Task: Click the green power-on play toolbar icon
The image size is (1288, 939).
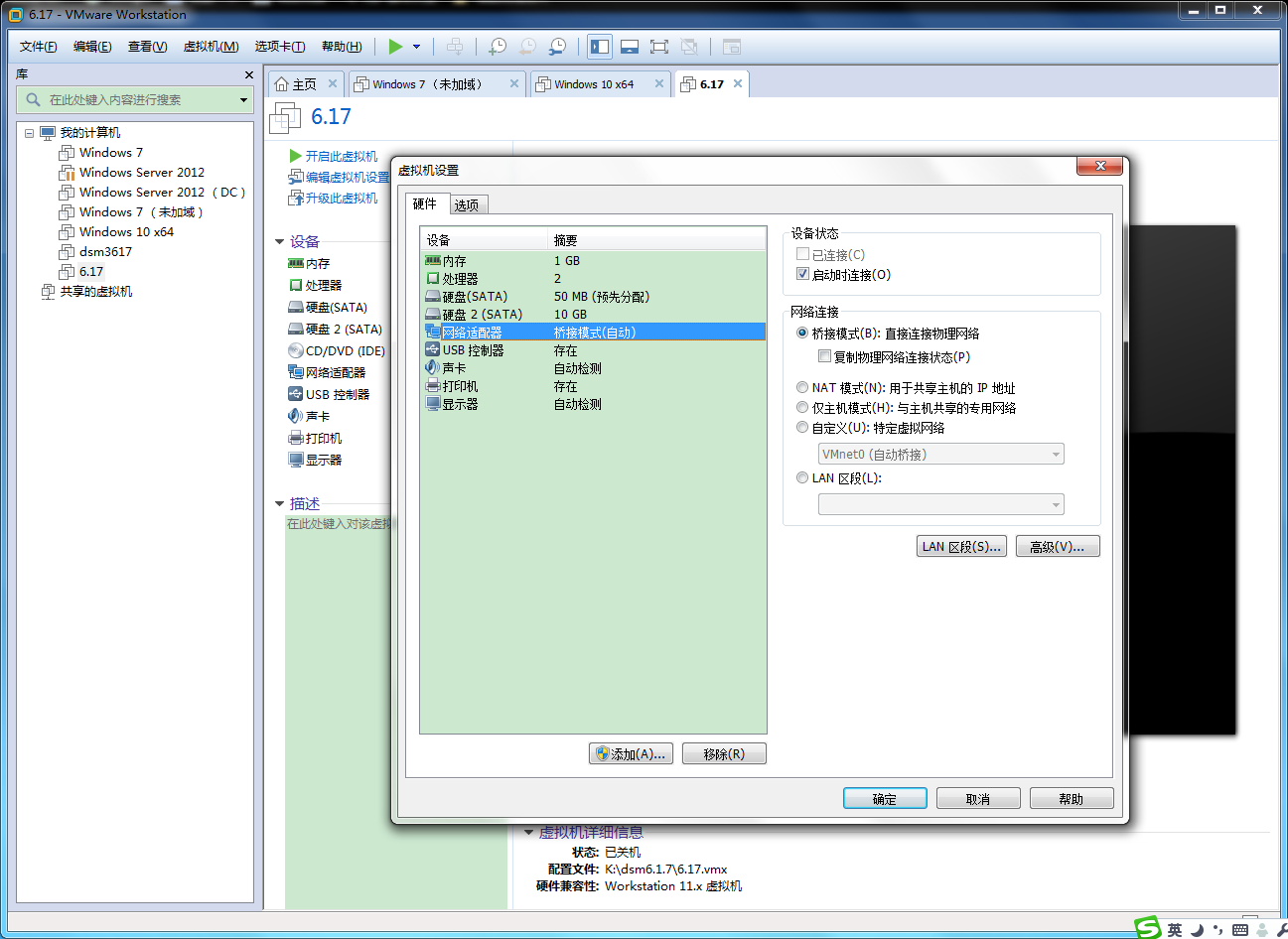Action: click(x=395, y=46)
